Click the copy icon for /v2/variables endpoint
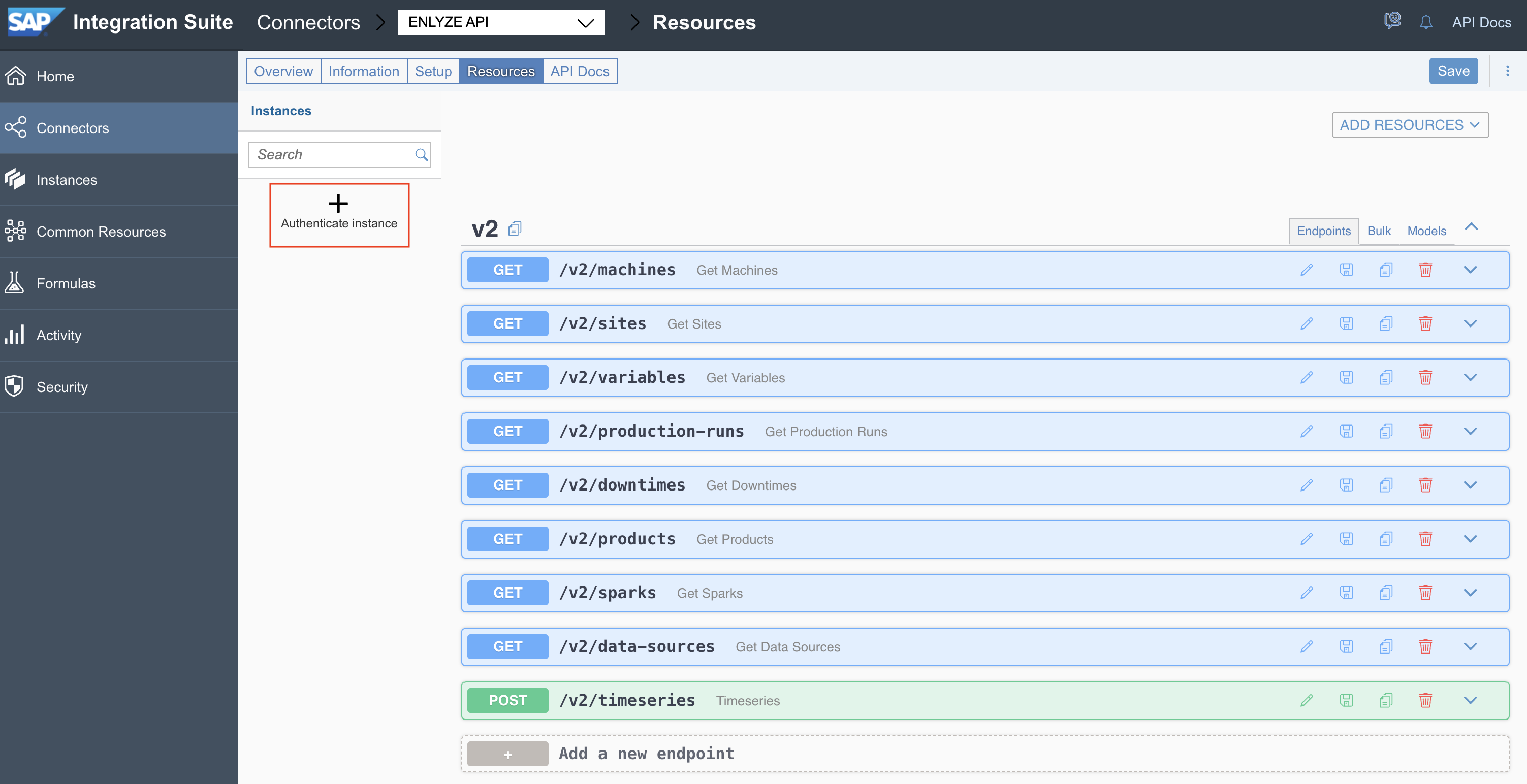 1385,377
